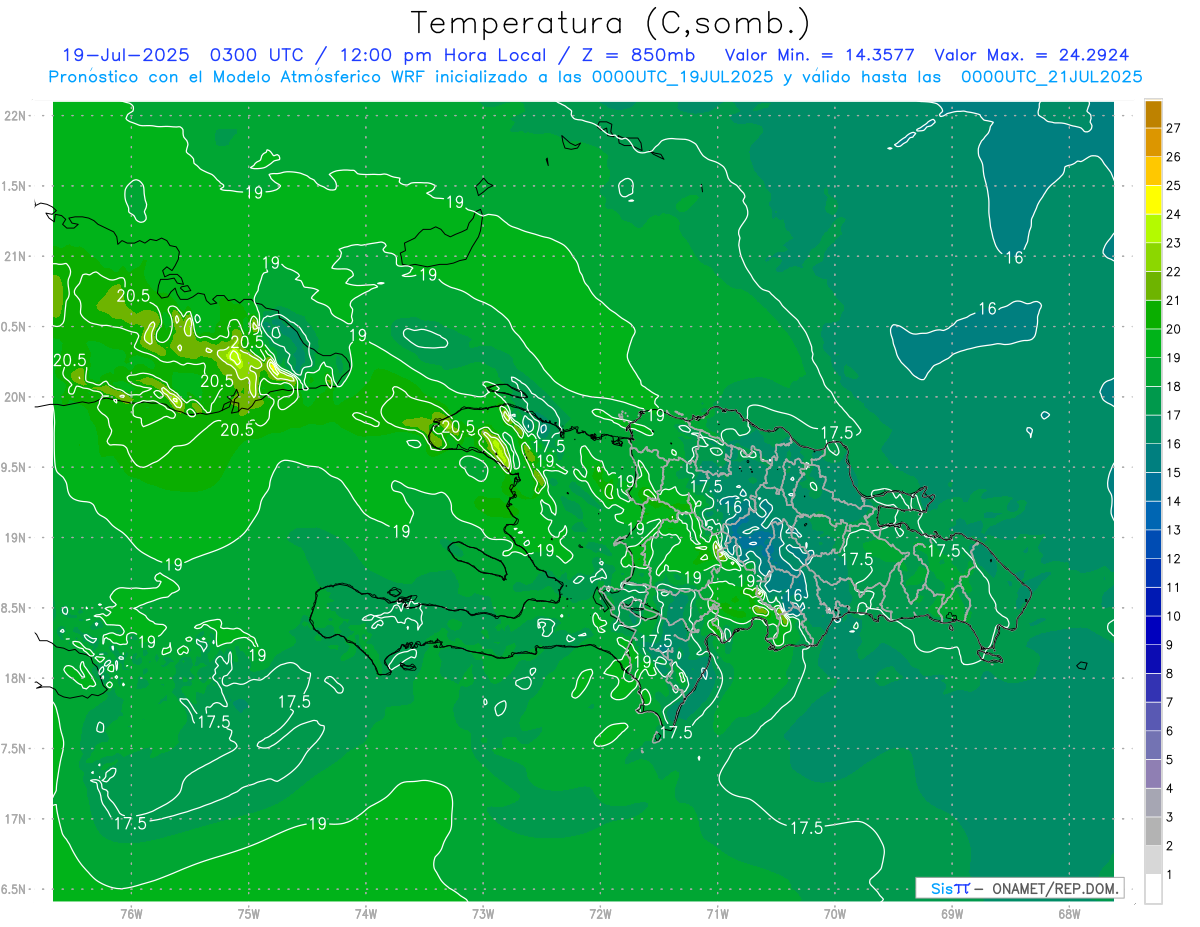The width and height of the screenshot is (1200, 927).
Task: Click the colorbar label '21'
Action: (x=1174, y=300)
